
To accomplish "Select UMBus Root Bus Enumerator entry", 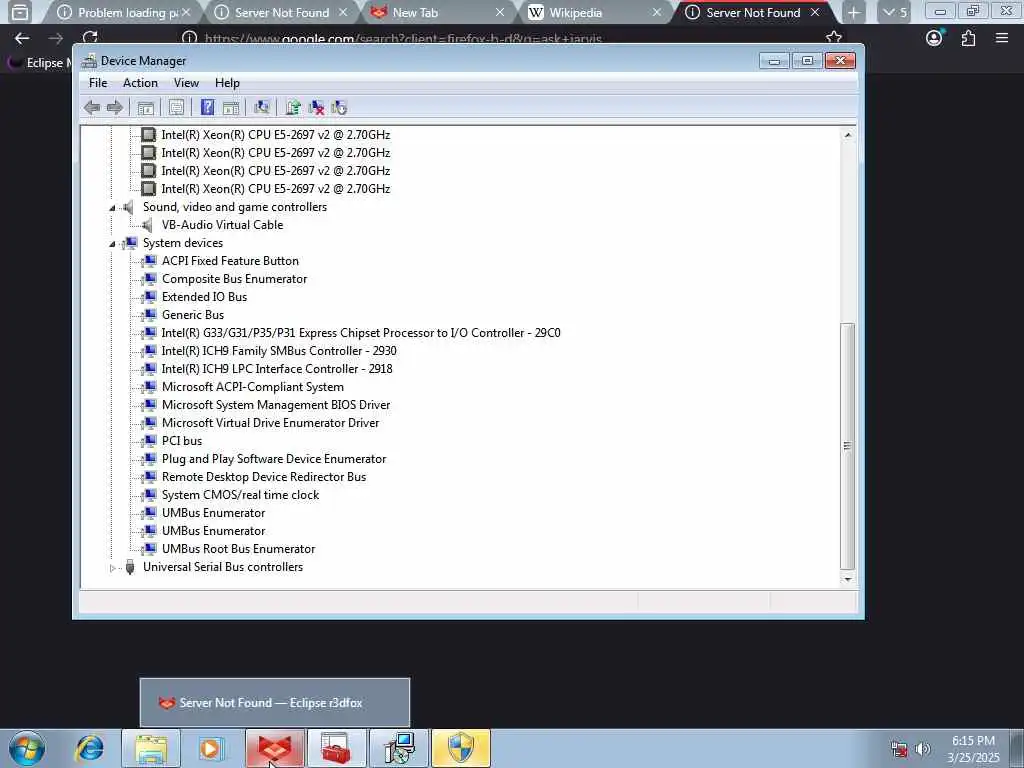I will (238, 549).
